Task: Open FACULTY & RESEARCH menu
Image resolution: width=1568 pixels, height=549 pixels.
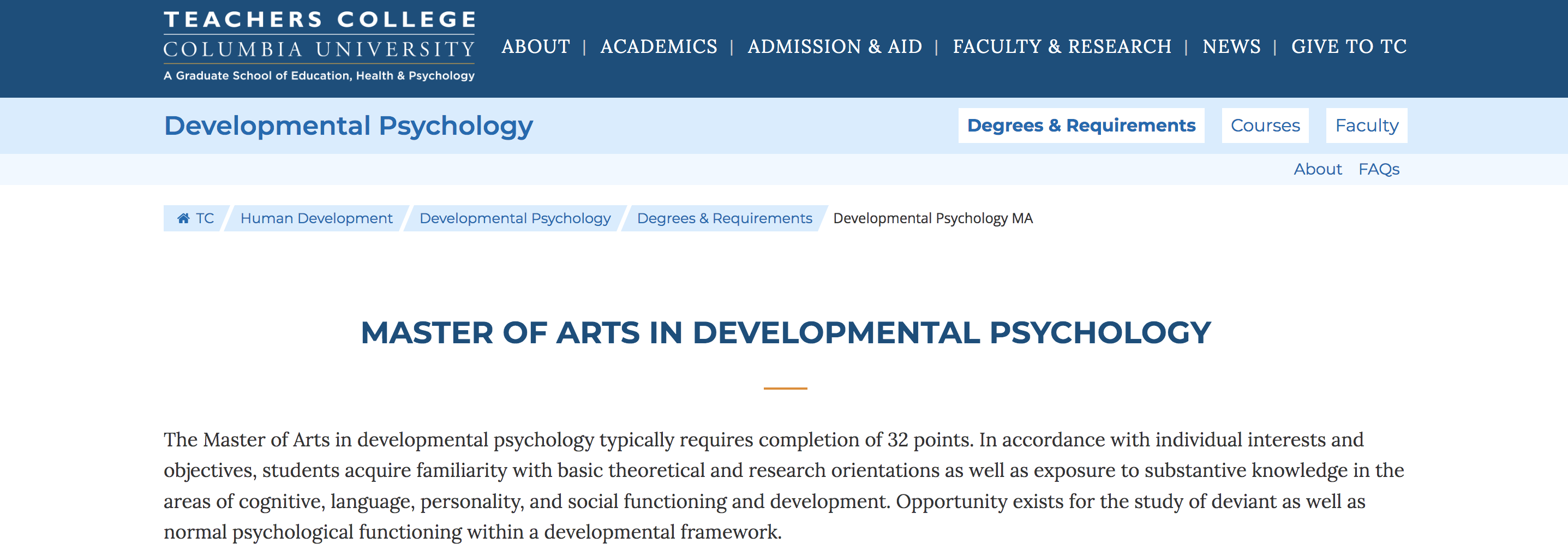Action: coord(1062,46)
